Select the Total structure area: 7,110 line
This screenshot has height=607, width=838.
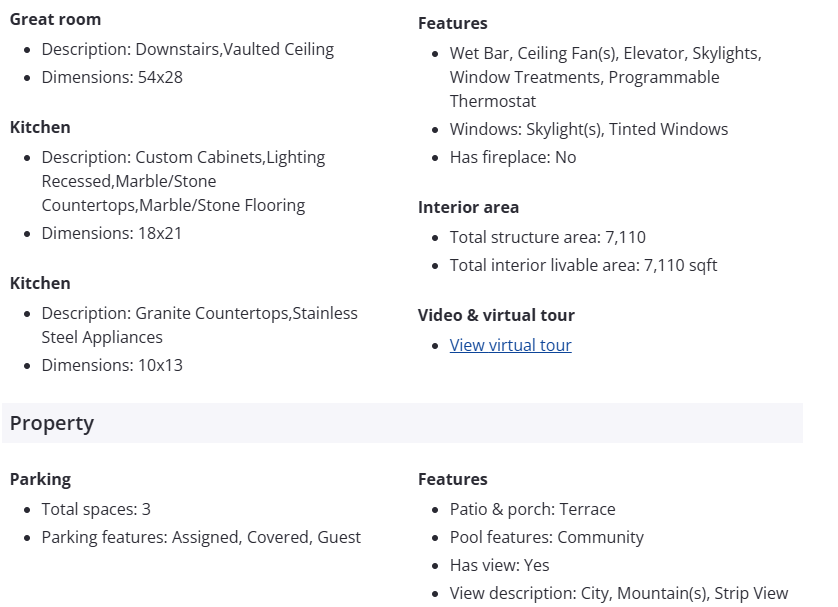tap(548, 237)
